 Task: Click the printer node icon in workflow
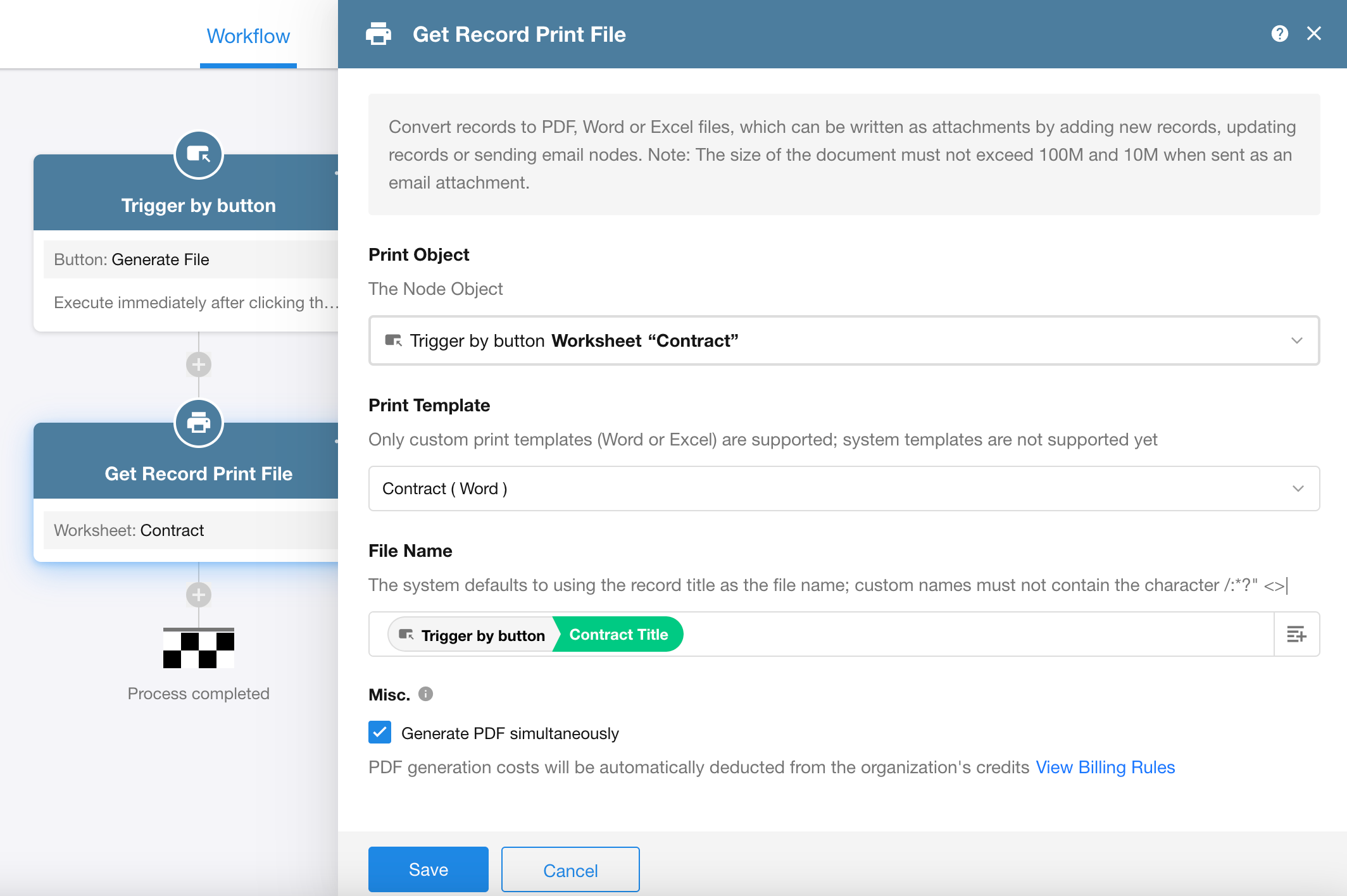[x=198, y=423]
